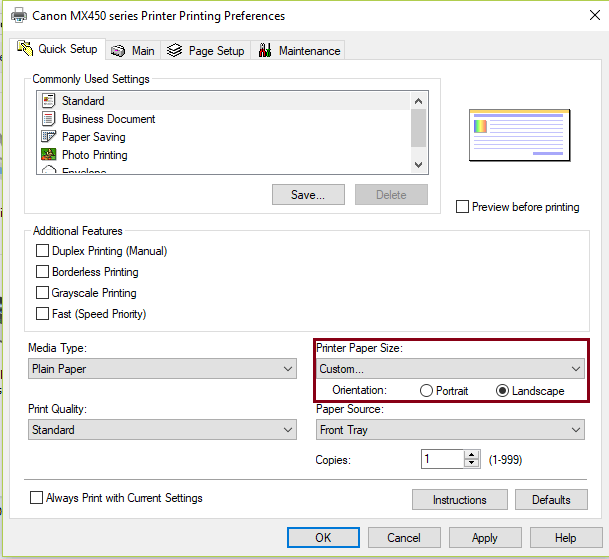Switch to the Page Setup tab
The image size is (609, 559).
pyautogui.click(x=205, y=51)
